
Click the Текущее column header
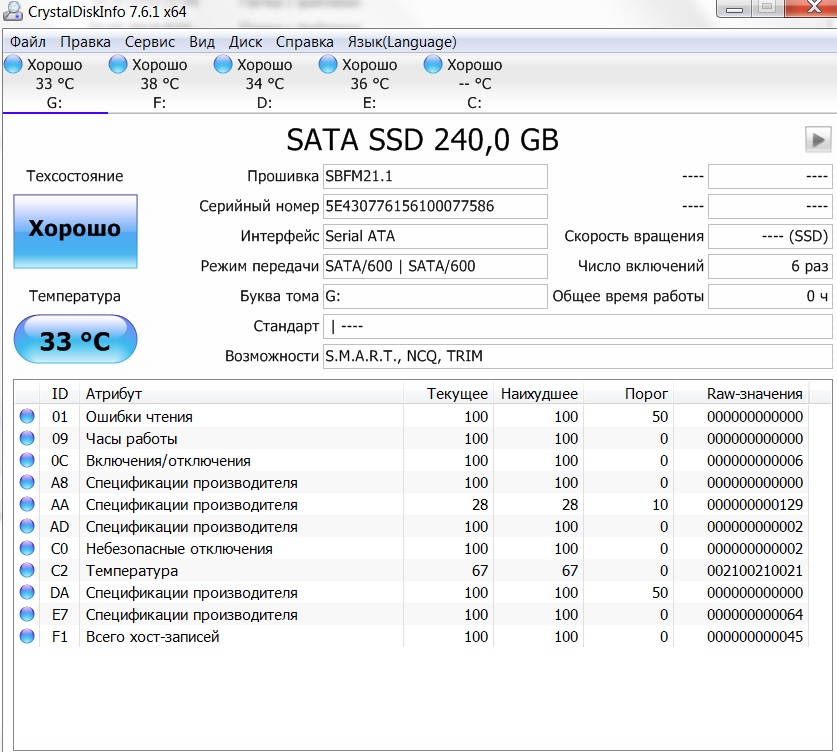448,394
